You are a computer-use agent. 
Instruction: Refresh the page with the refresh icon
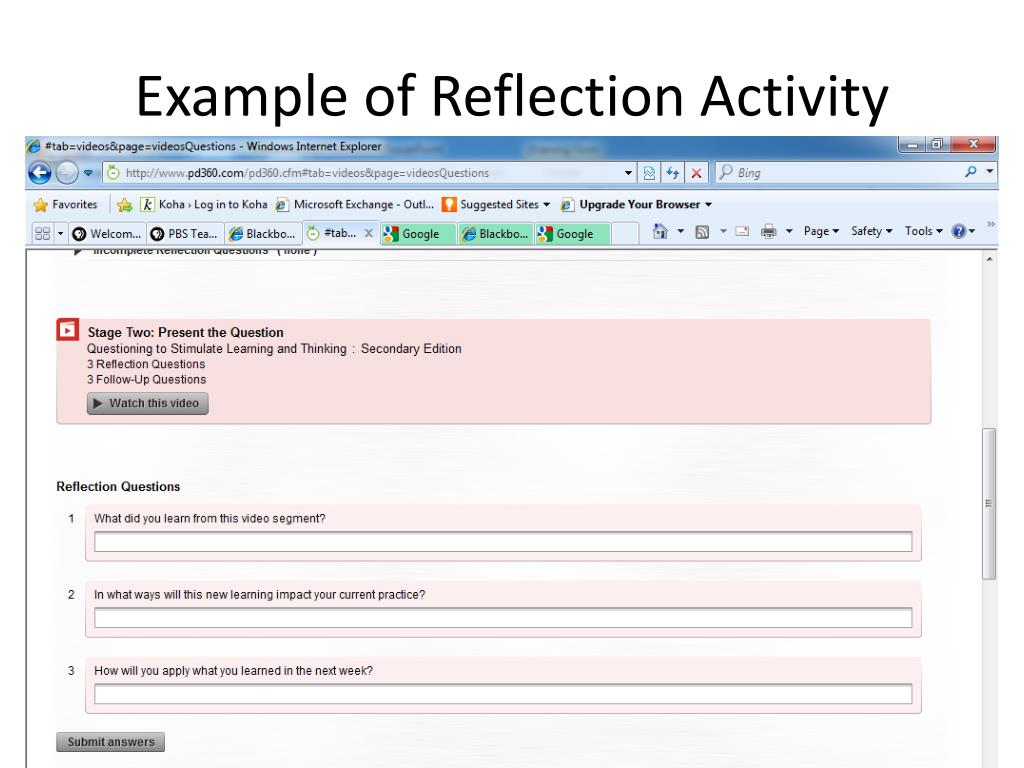point(672,173)
